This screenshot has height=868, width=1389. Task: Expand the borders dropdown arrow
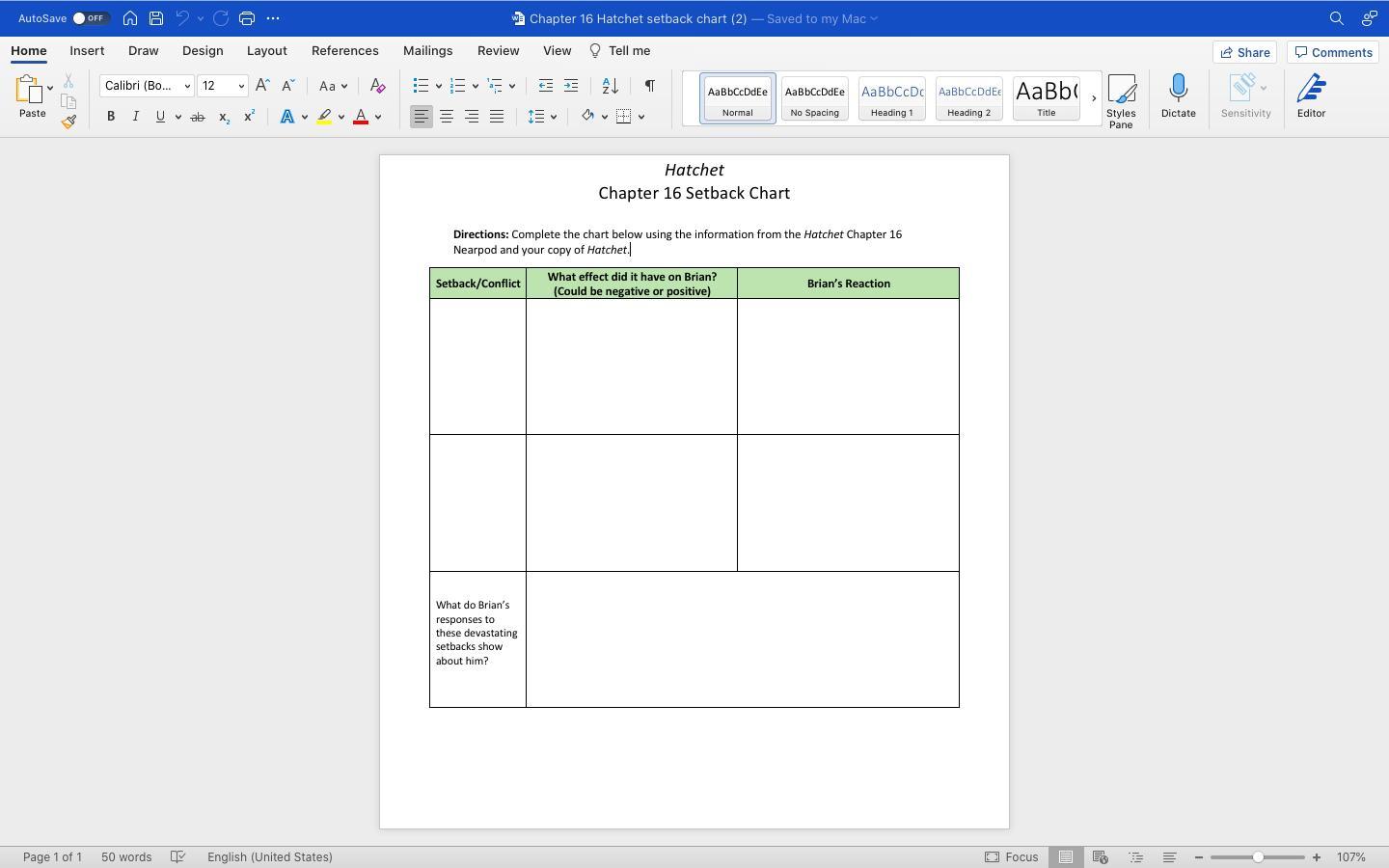(641, 117)
